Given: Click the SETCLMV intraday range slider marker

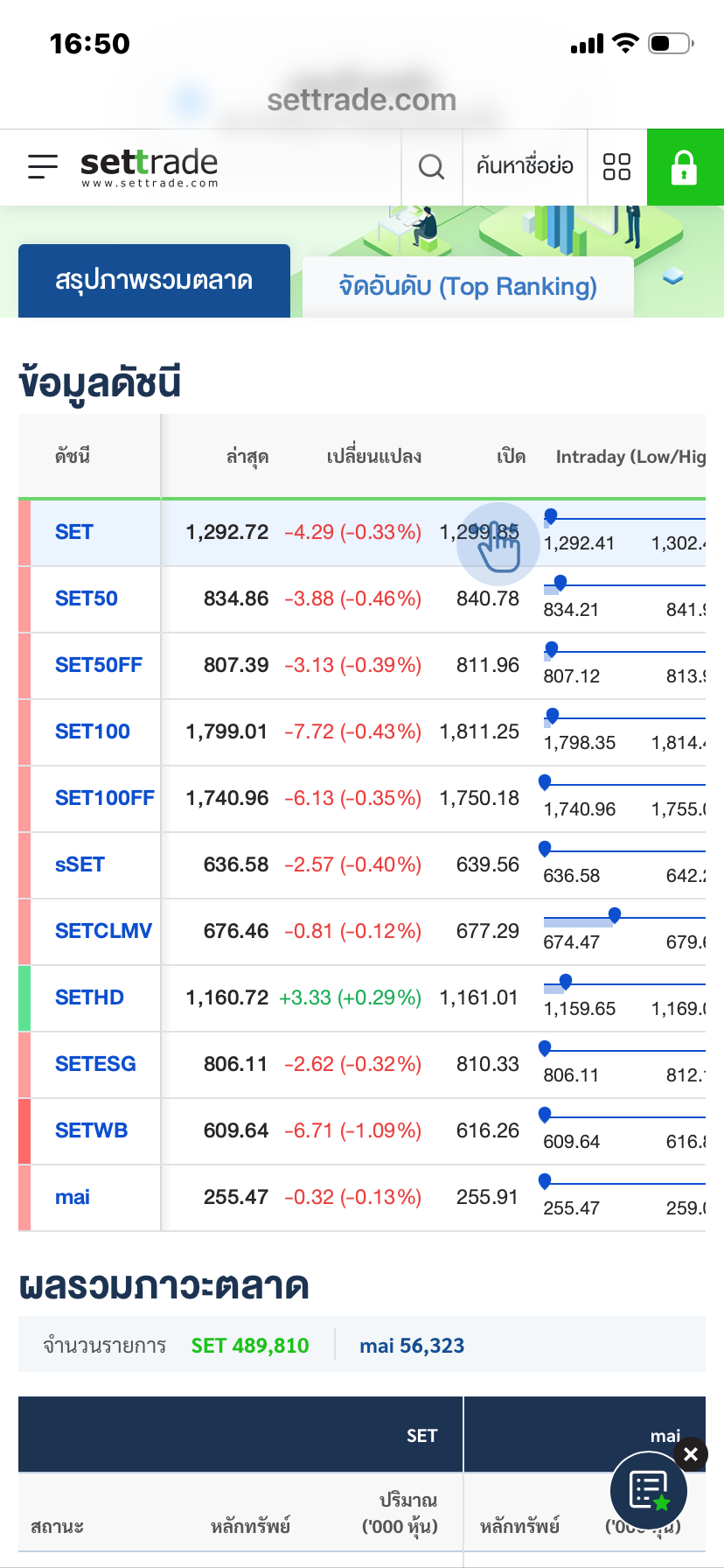Looking at the screenshot, I should point(615,914).
